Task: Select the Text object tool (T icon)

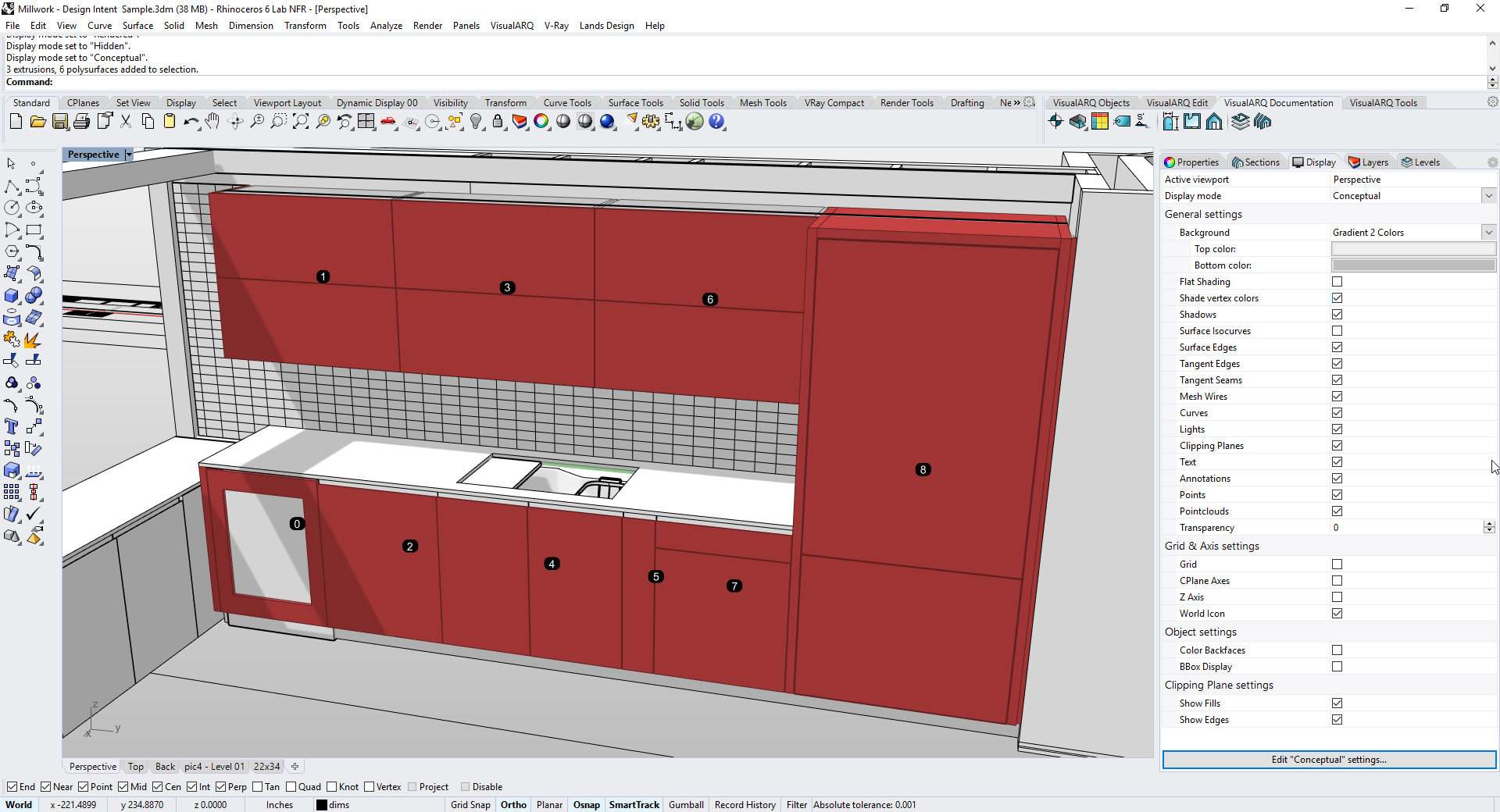Action: [12, 426]
